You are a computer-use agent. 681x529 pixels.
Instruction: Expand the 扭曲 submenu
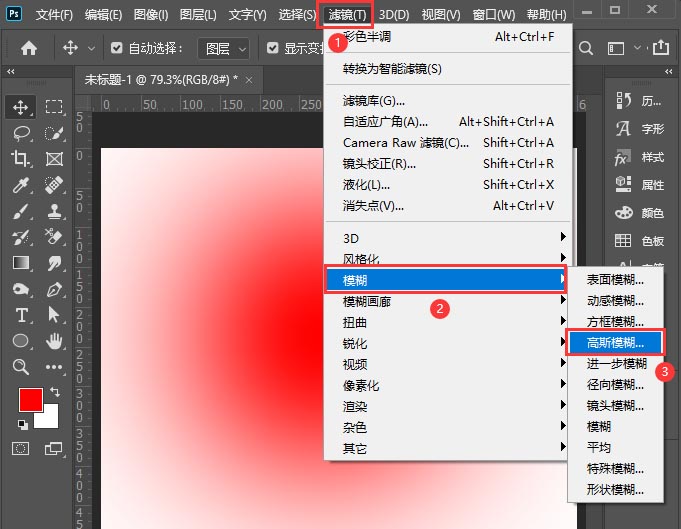click(x=446, y=322)
